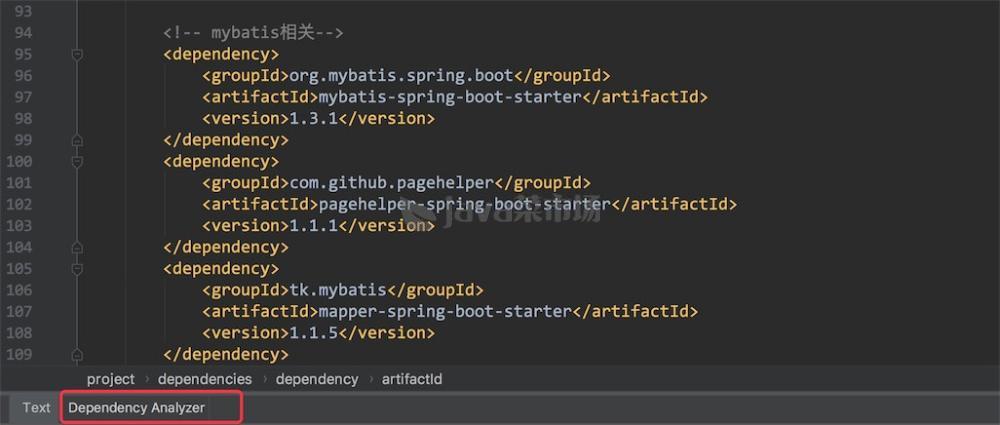Click the dependency breadcrumb item
1000x425 pixels.
(x=316, y=379)
